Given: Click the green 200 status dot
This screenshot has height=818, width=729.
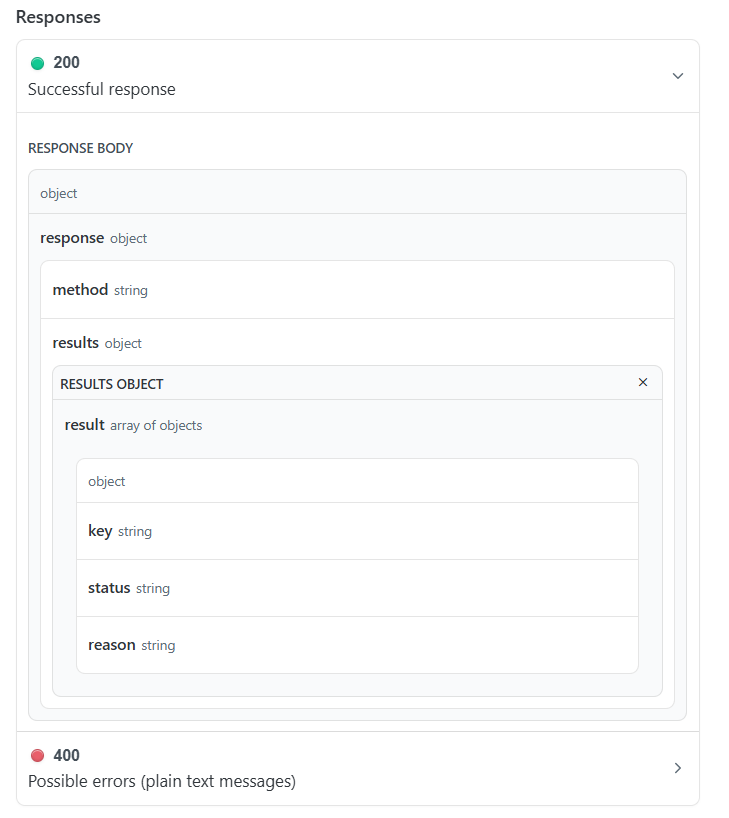Looking at the screenshot, I should tap(38, 64).
